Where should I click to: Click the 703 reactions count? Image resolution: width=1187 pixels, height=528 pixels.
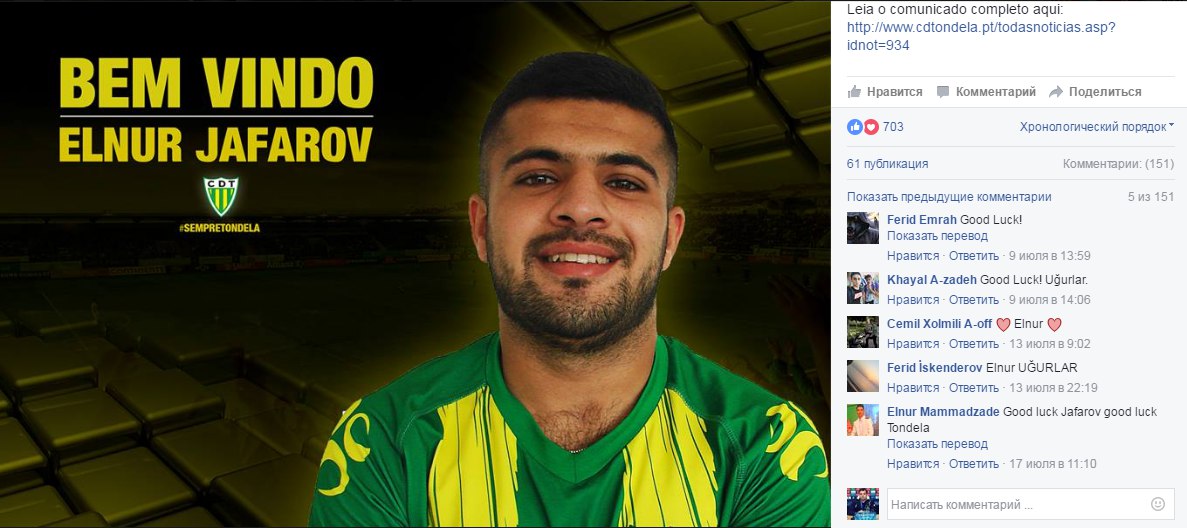coord(893,127)
